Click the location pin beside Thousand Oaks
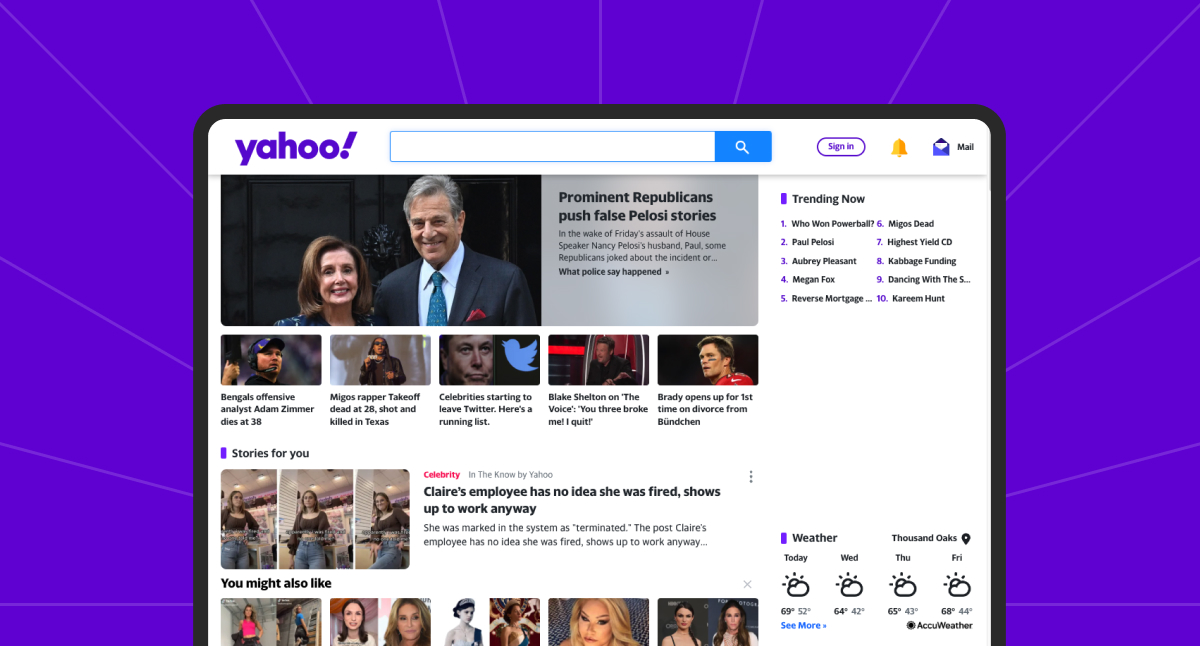Viewport: 1200px width, 646px height. point(964,537)
